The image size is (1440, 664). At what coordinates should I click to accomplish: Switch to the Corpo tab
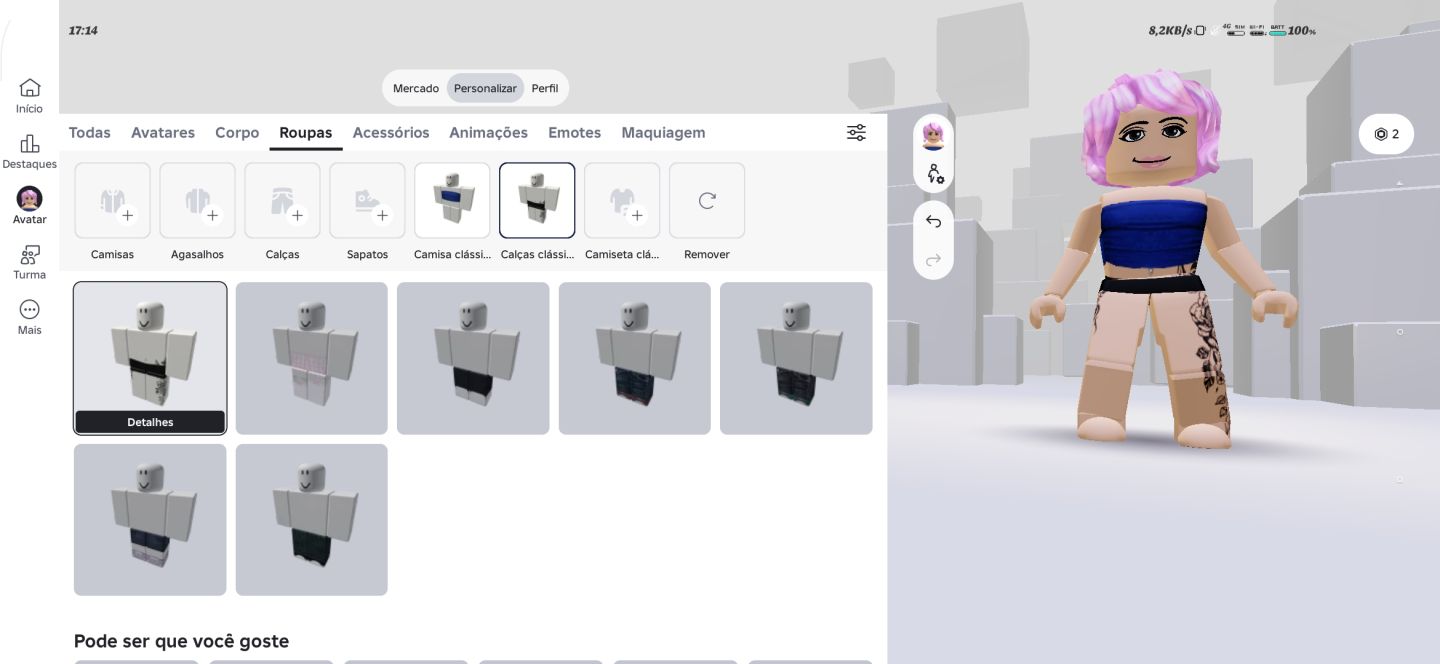pos(237,132)
